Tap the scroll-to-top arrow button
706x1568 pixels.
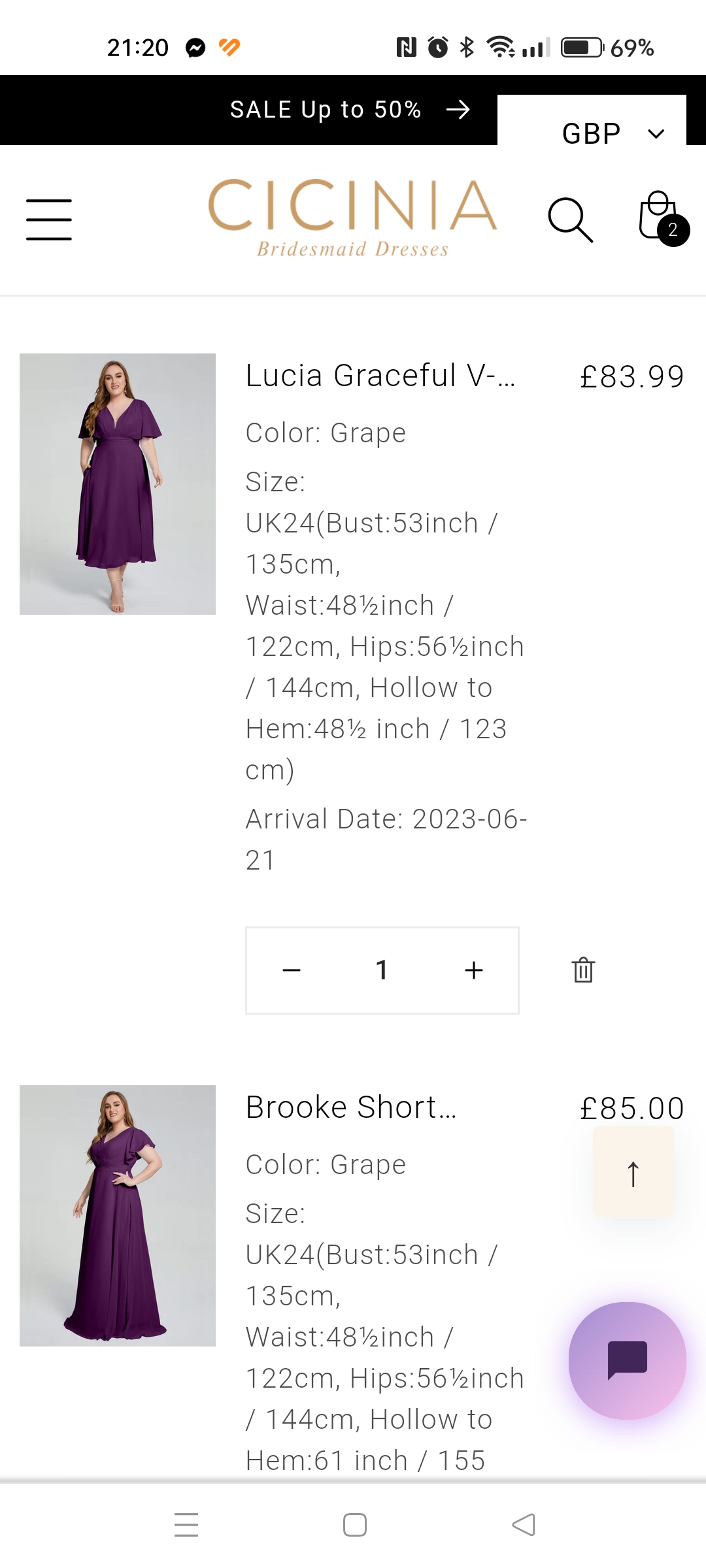[x=633, y=1173]
